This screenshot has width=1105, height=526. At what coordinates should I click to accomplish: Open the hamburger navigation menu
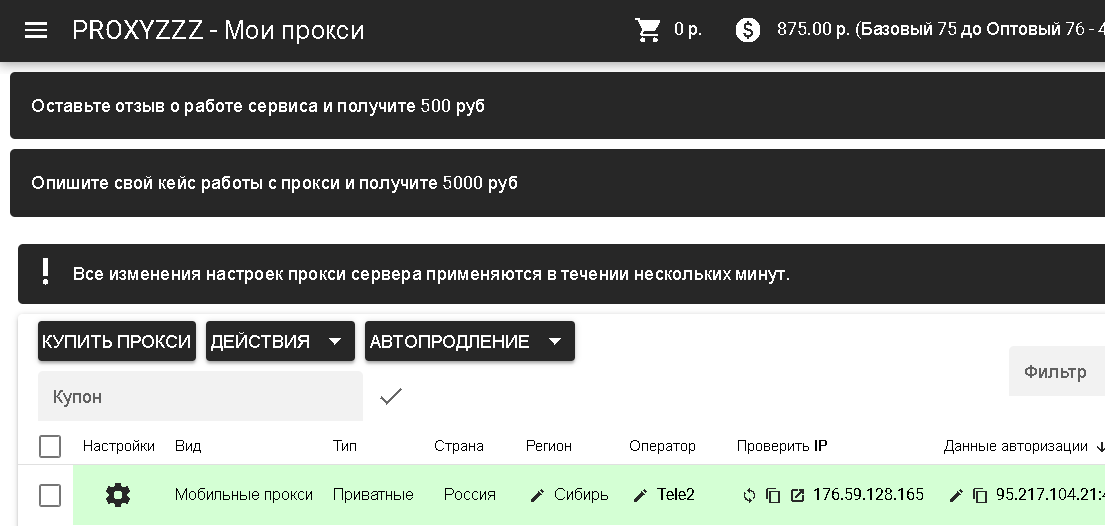point(36,30)
